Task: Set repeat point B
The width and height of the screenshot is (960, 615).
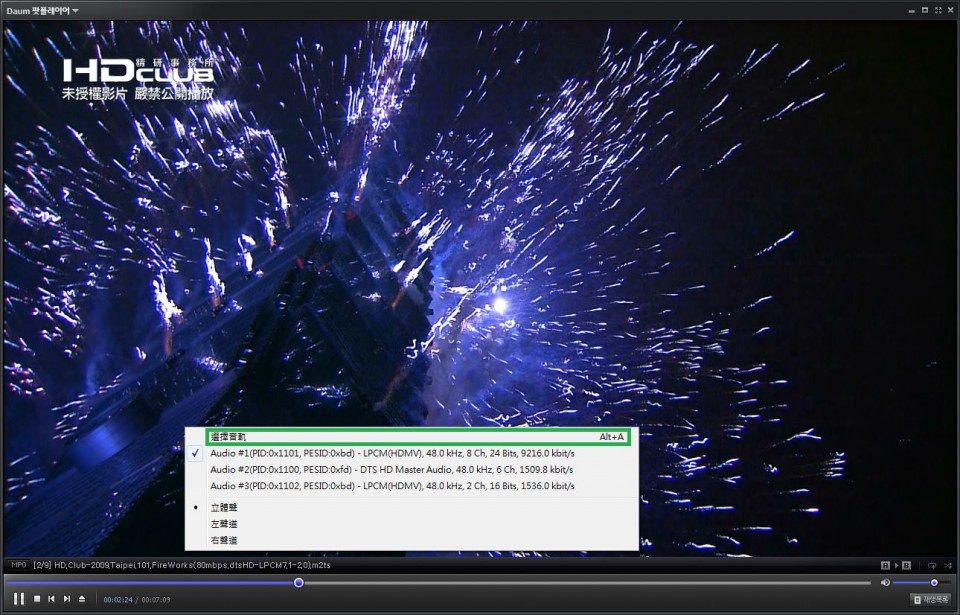Action: [906, 565]
